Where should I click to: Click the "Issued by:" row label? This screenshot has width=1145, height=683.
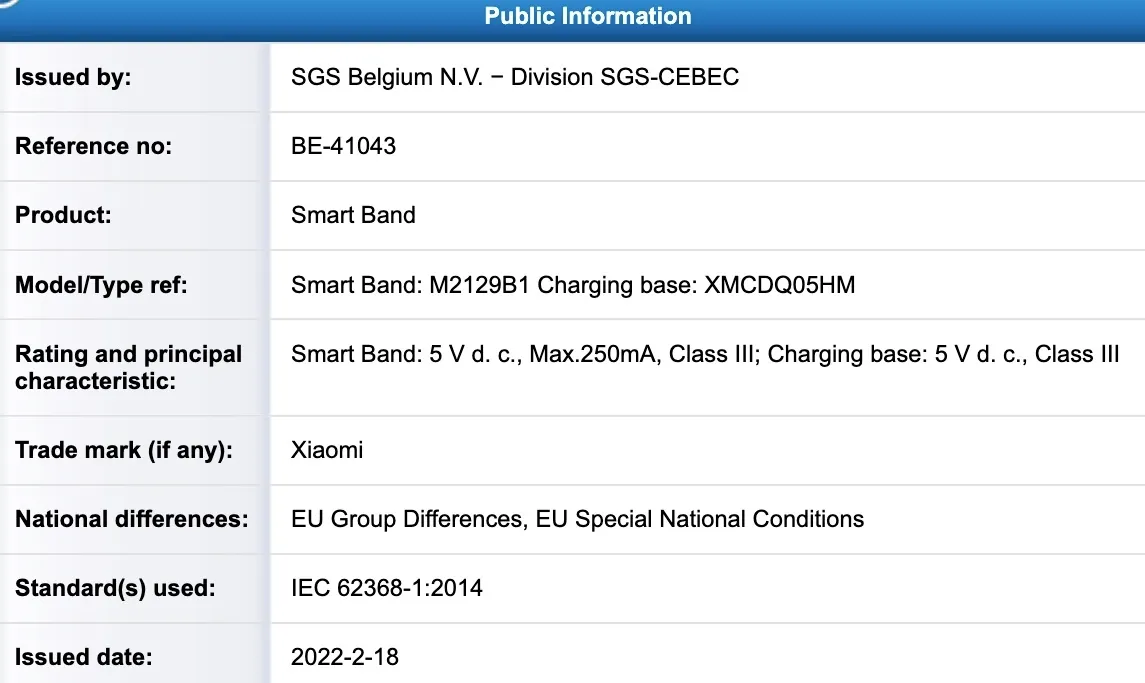(x=73, y=77)
